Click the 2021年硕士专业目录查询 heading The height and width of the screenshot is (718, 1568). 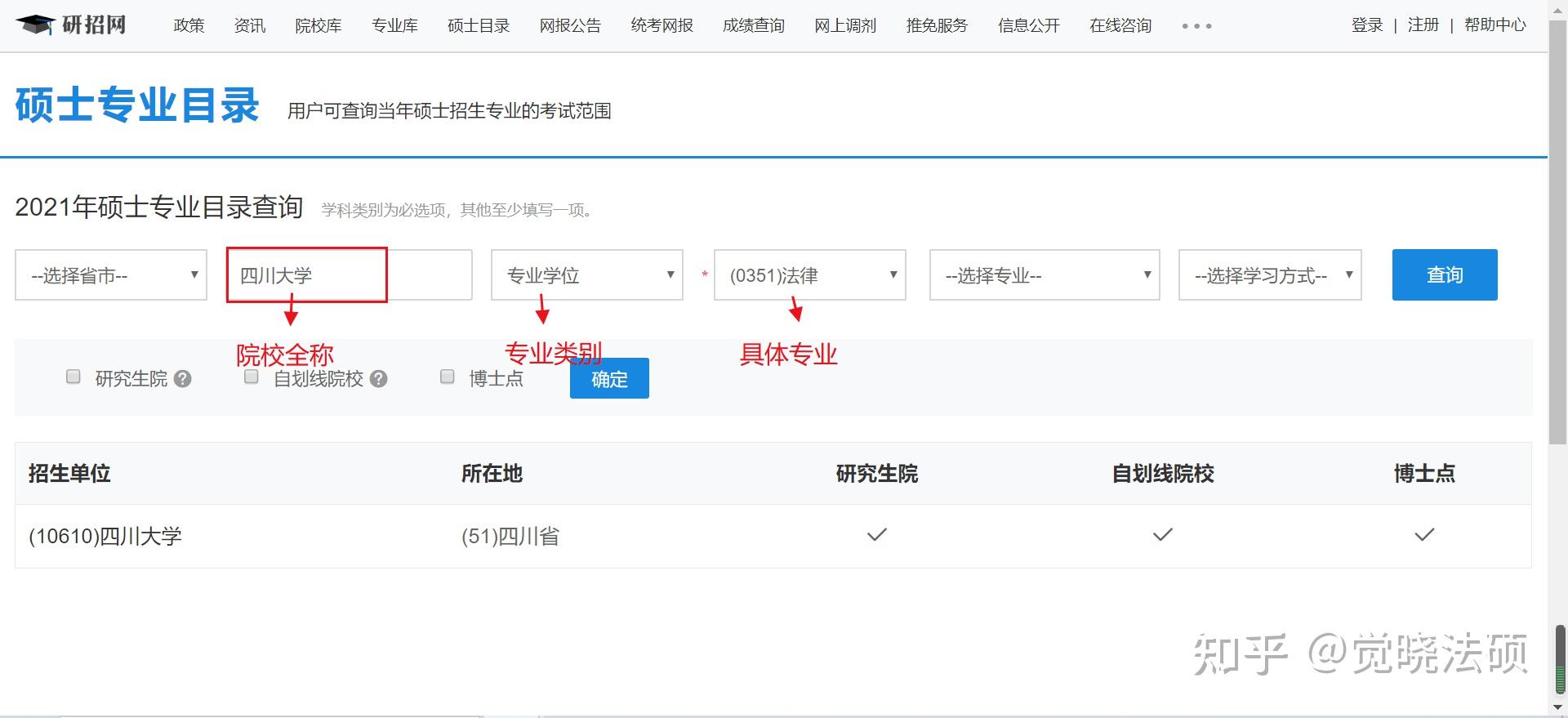pos(159,207)
